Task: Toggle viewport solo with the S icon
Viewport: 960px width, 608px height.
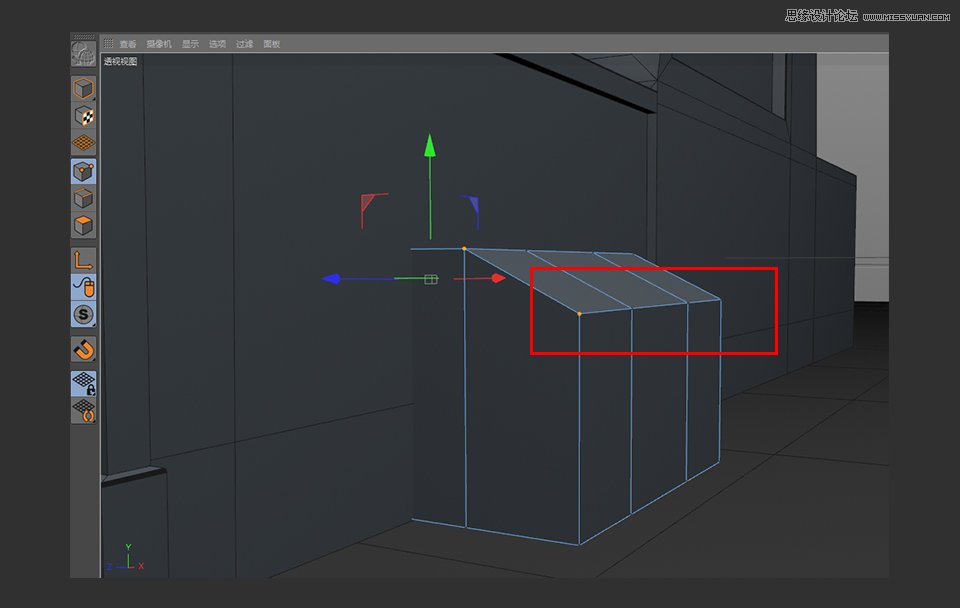Action: coord(83,315)
